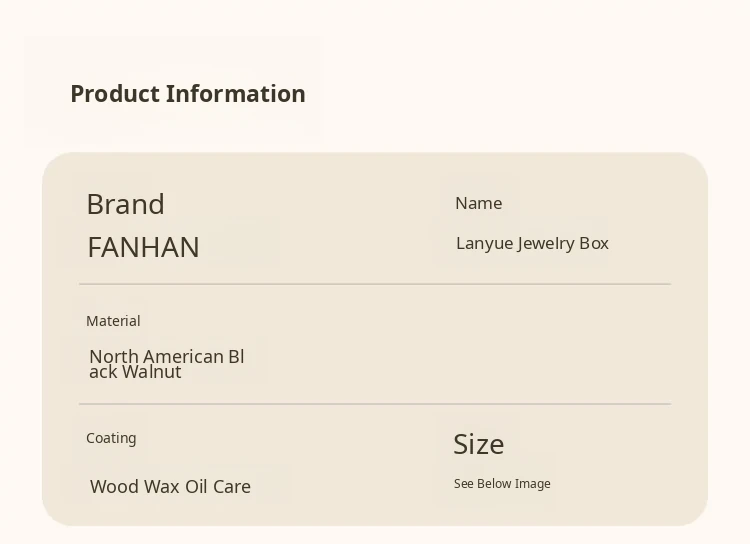Click the word Information in the heading

pyautogui.click(x=236, y=94)
